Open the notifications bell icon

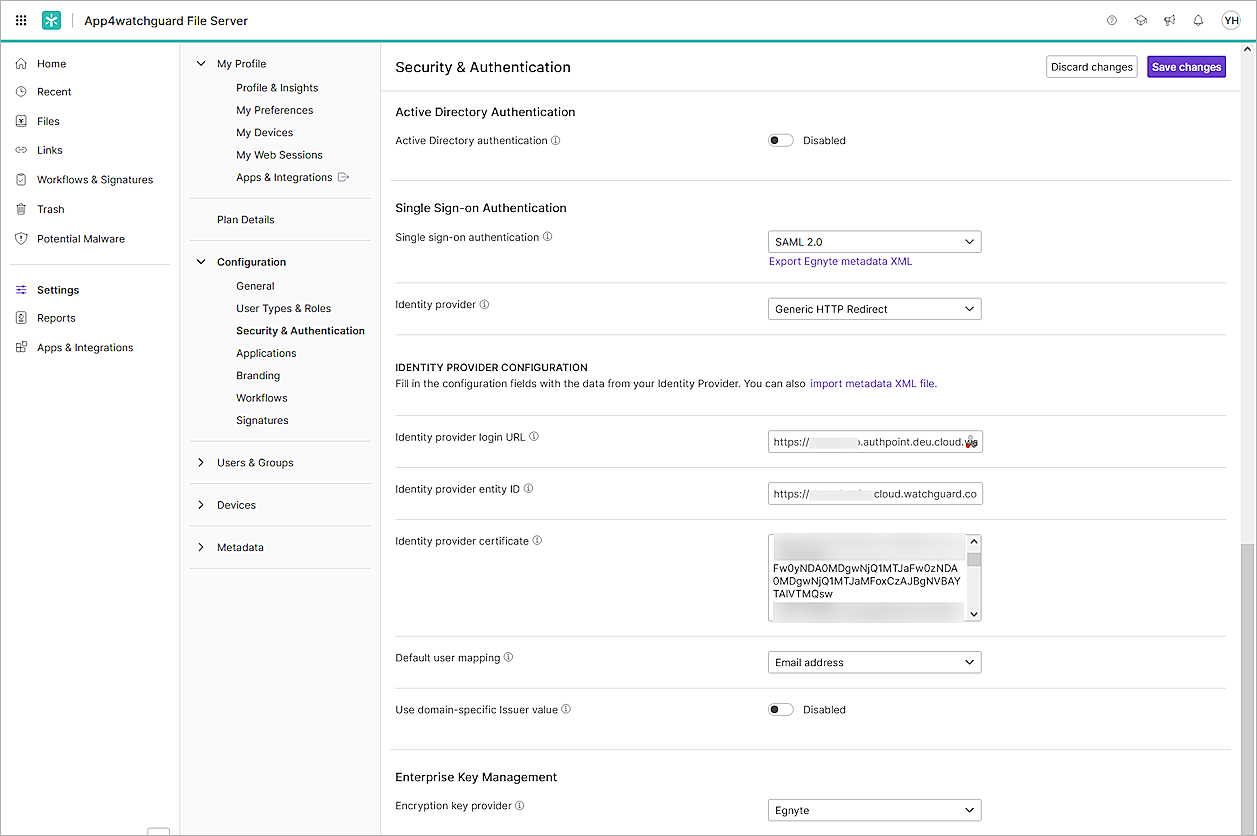[x=1198, y=20]
